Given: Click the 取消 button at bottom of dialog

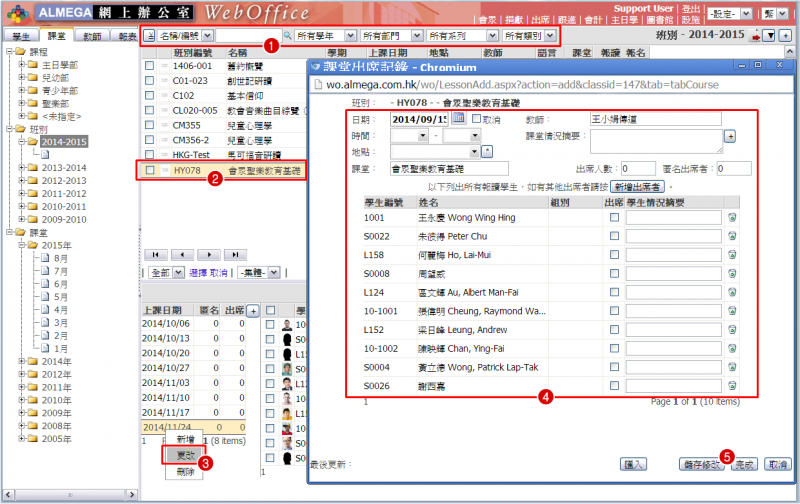Looking at the screenshot, I should pyautogui.click(x=778, y=464).
